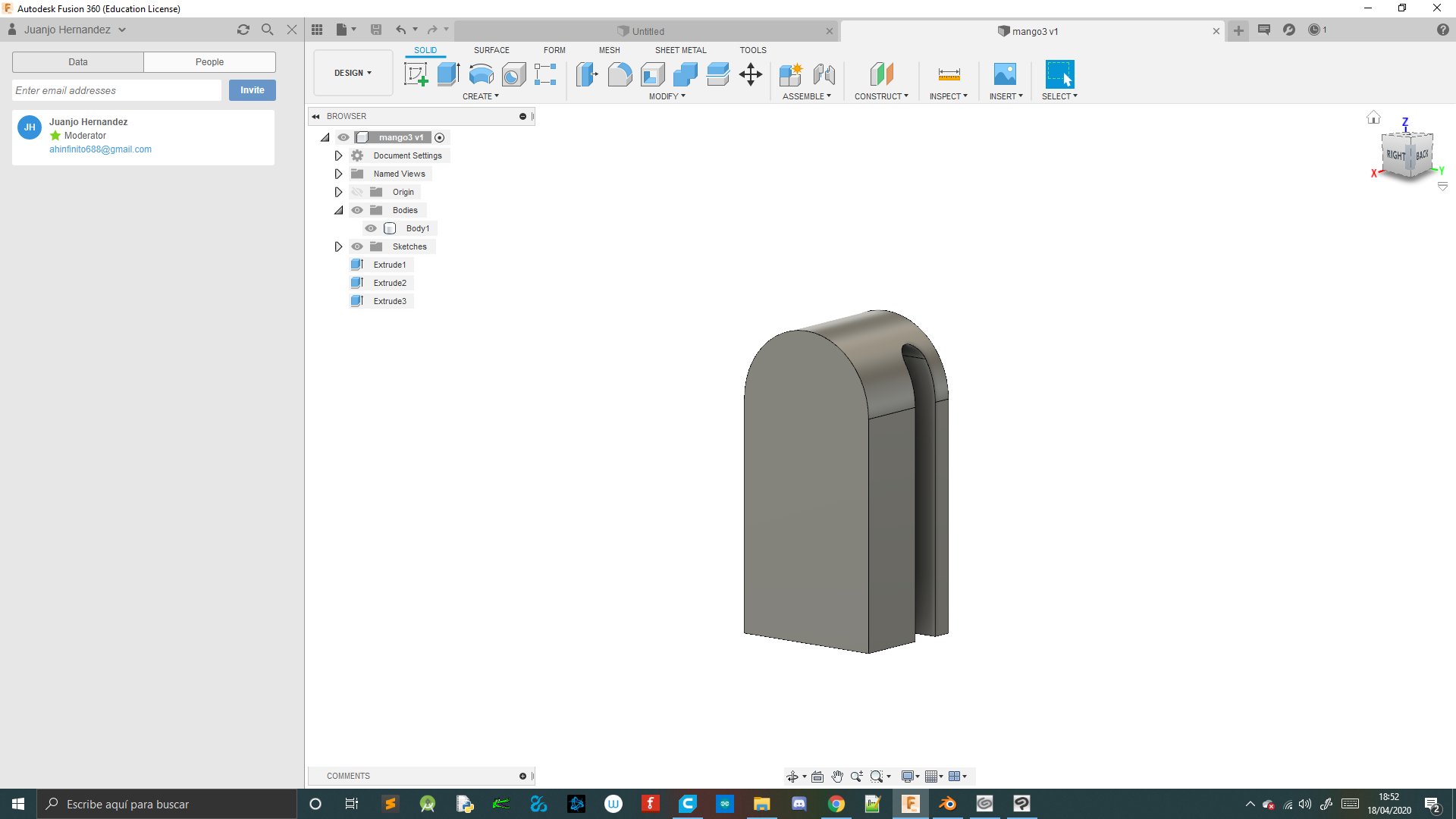1456x819 pixels.
Task: Click home view icon near ViewCube
Action: pyautogui.click(x=1373, y=118)
